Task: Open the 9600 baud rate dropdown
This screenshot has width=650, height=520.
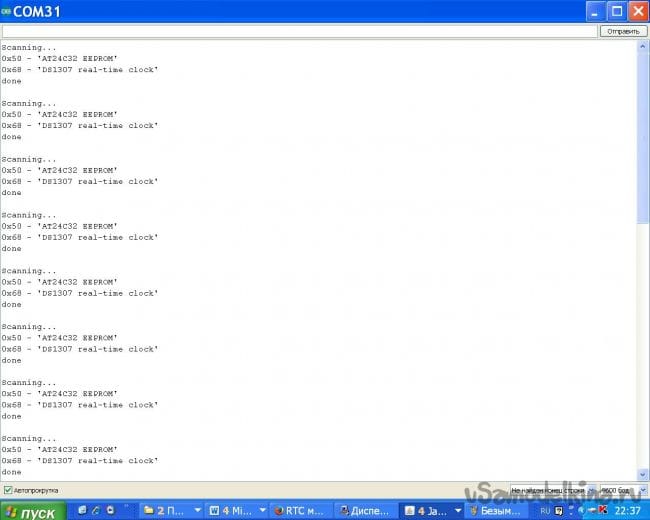Action: pos(622,490)
